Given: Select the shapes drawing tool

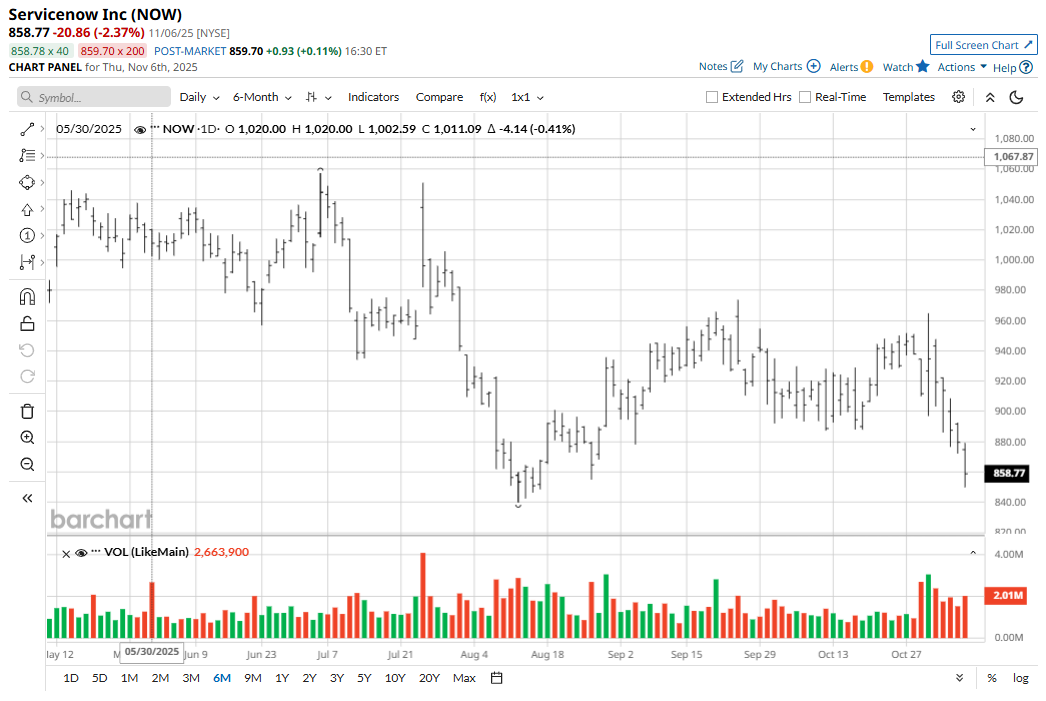Looking at the screenshot, I should tap(27, 182).
